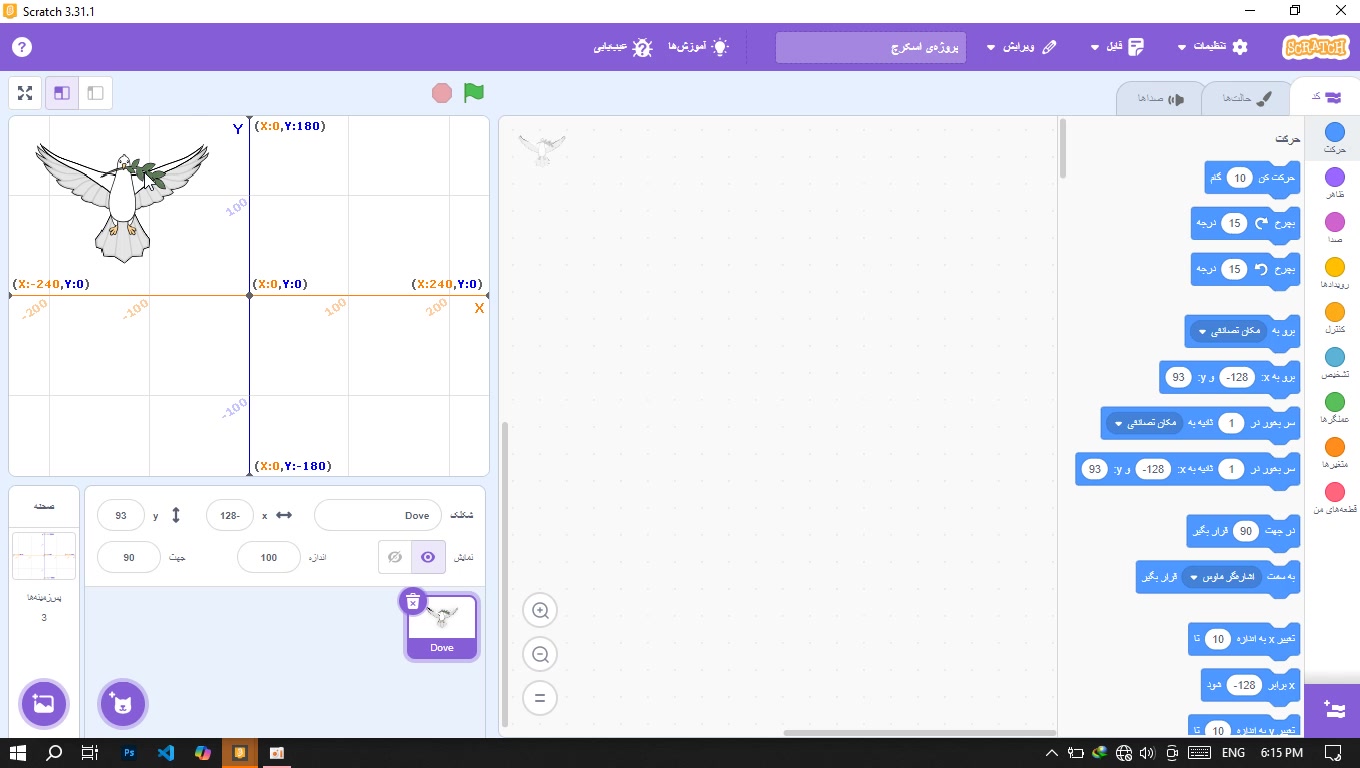Open the Edit (ویرایش) menu

click(1021, 47)
